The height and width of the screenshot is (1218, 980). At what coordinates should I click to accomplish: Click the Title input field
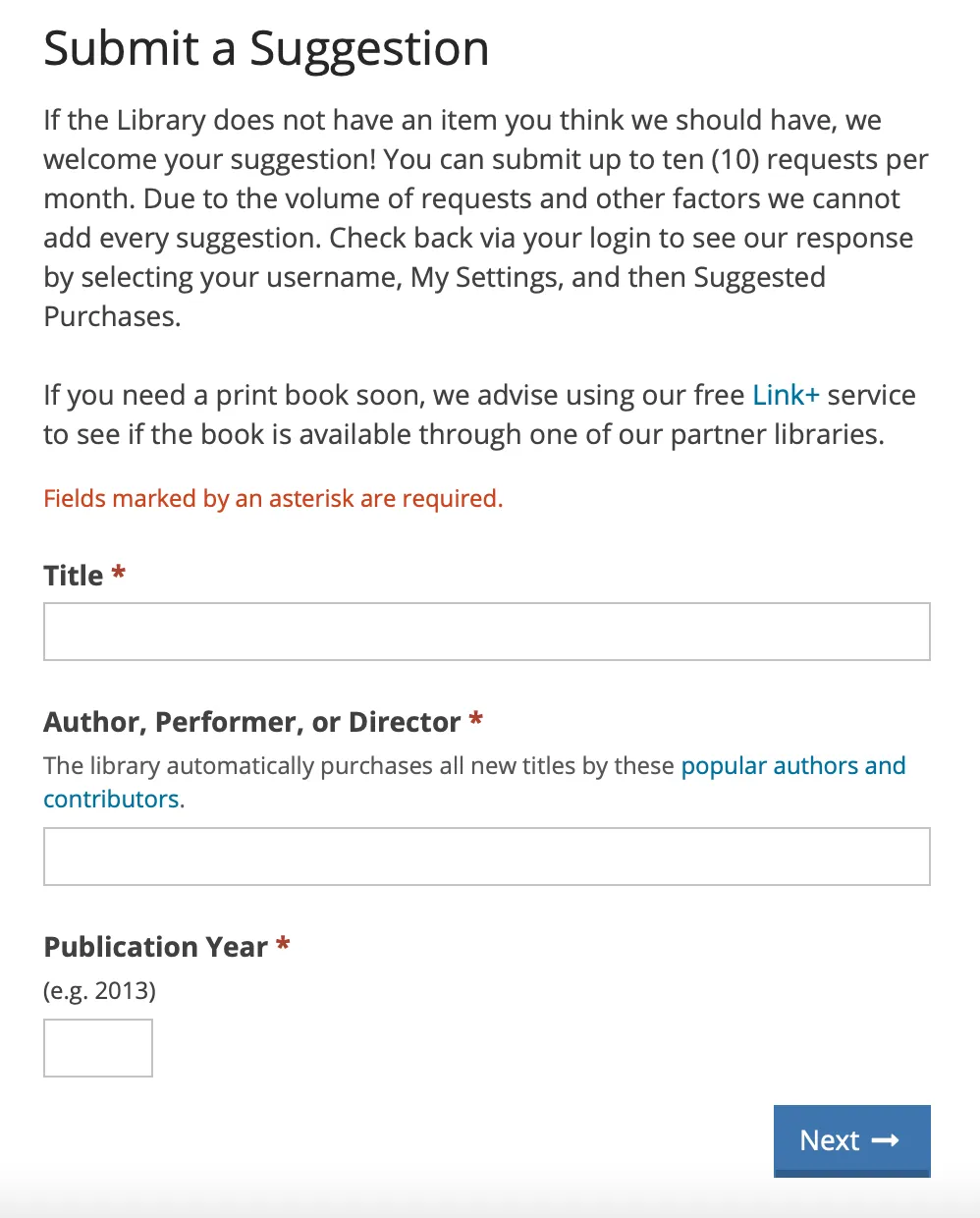486,631
